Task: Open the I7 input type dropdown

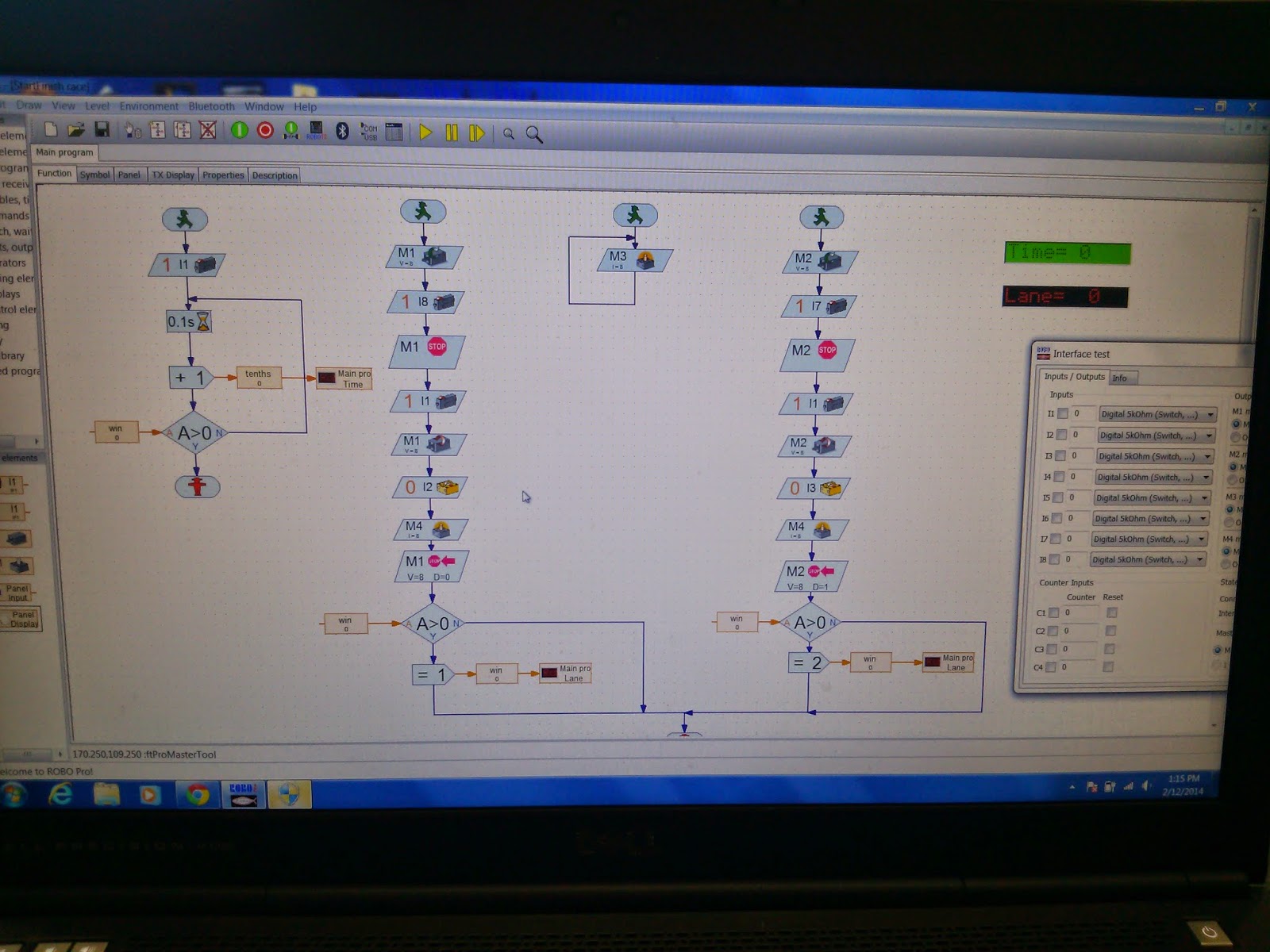Action: pos(1149,539)
